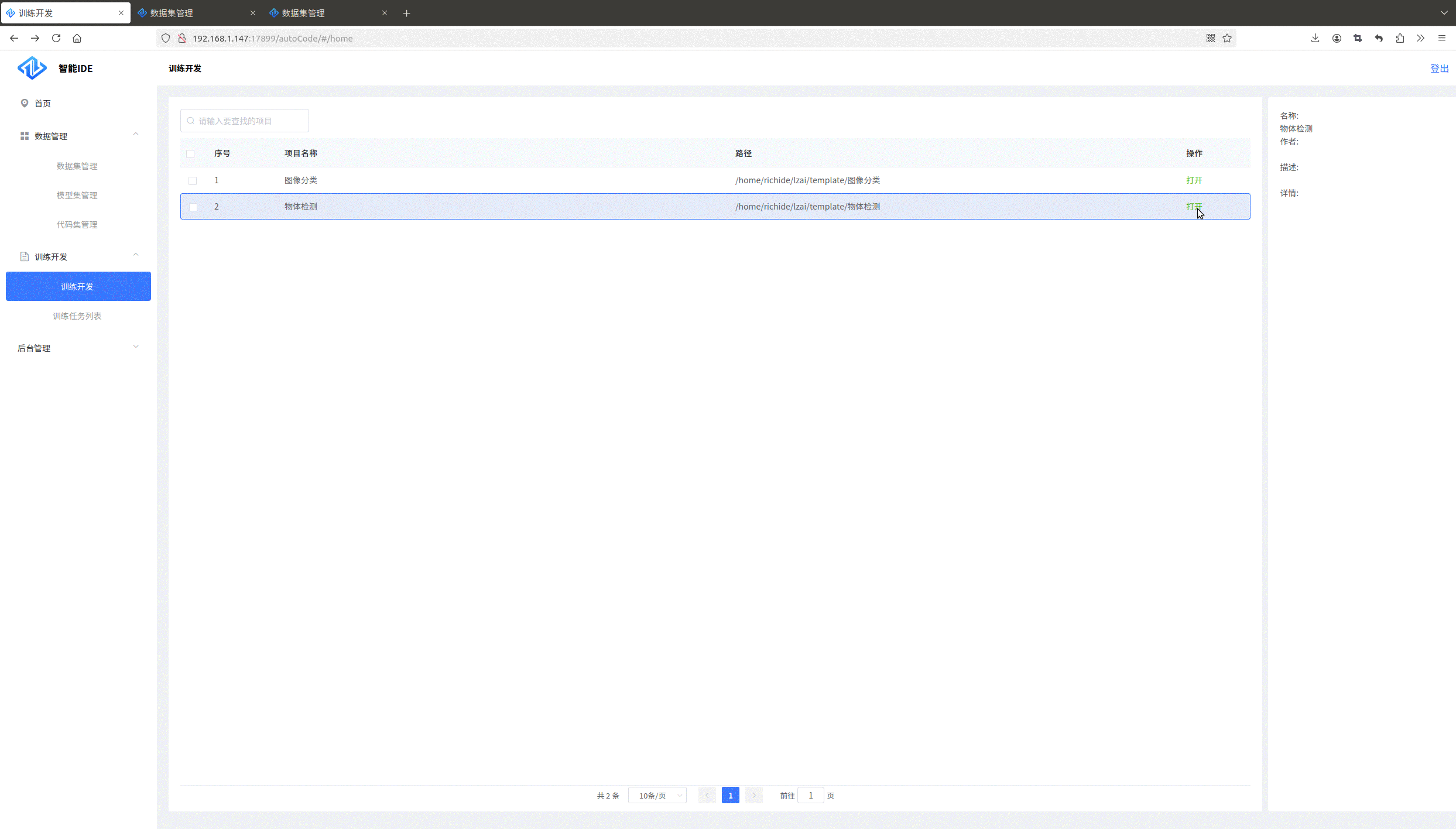This screenshot has width=1456, height=829.
Task: Open the downloads icon in toolbar
Action: (1315, 38)
